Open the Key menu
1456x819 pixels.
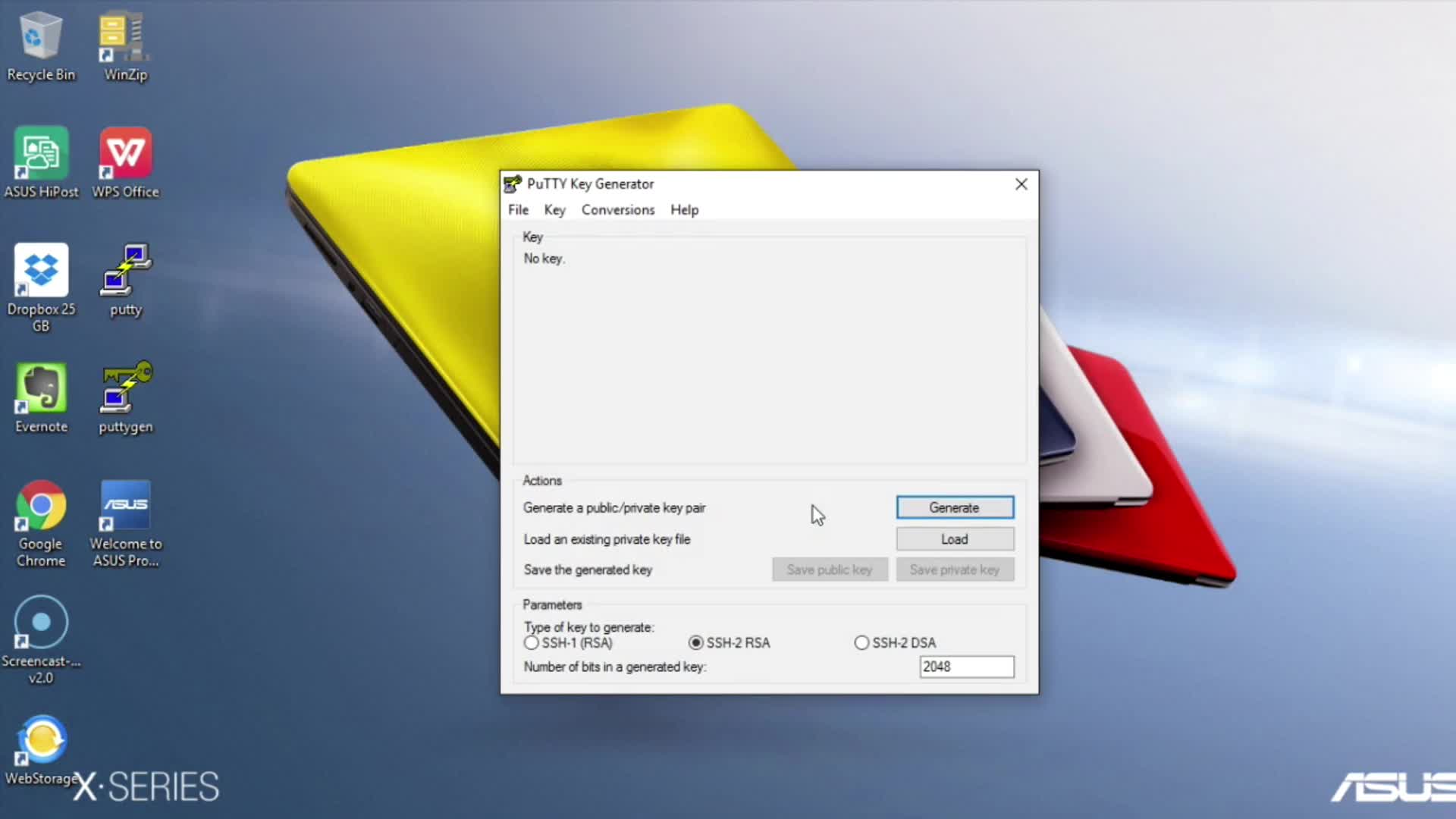tap(554, 210)
